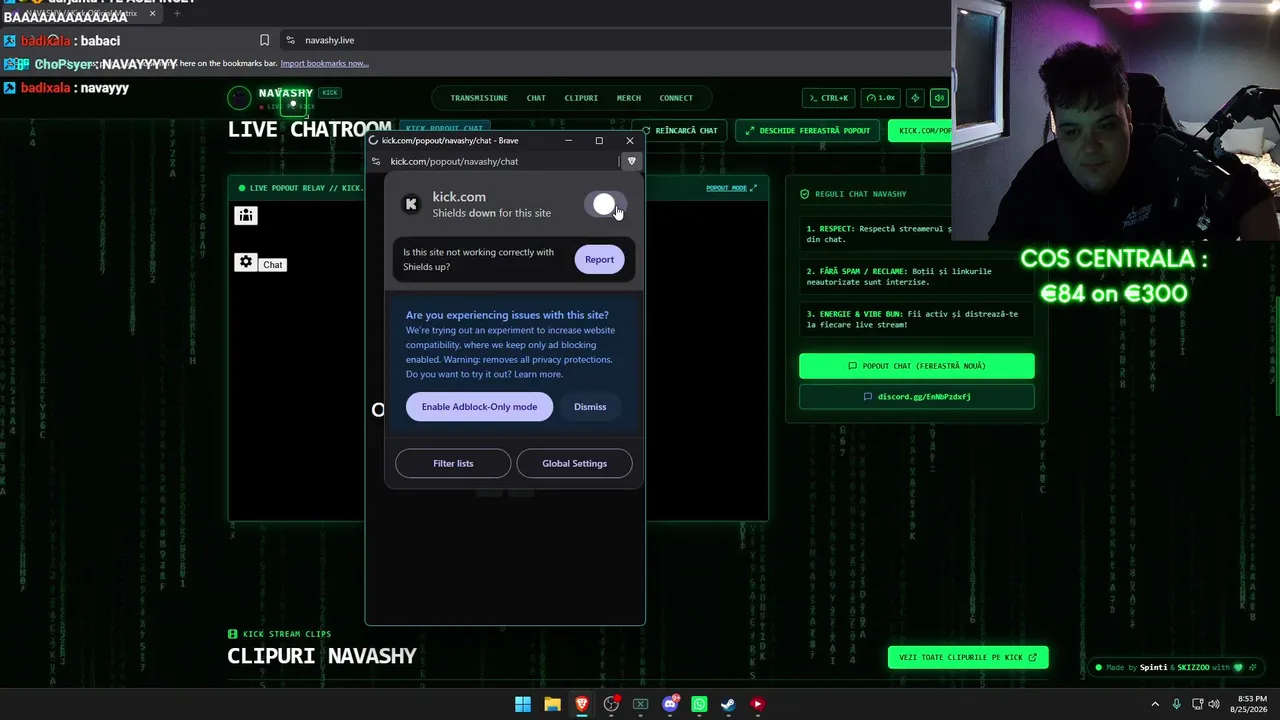Minimize the Brave popout chat window
The width and height of the screenshot is (1280, 720).
(568, 140)
